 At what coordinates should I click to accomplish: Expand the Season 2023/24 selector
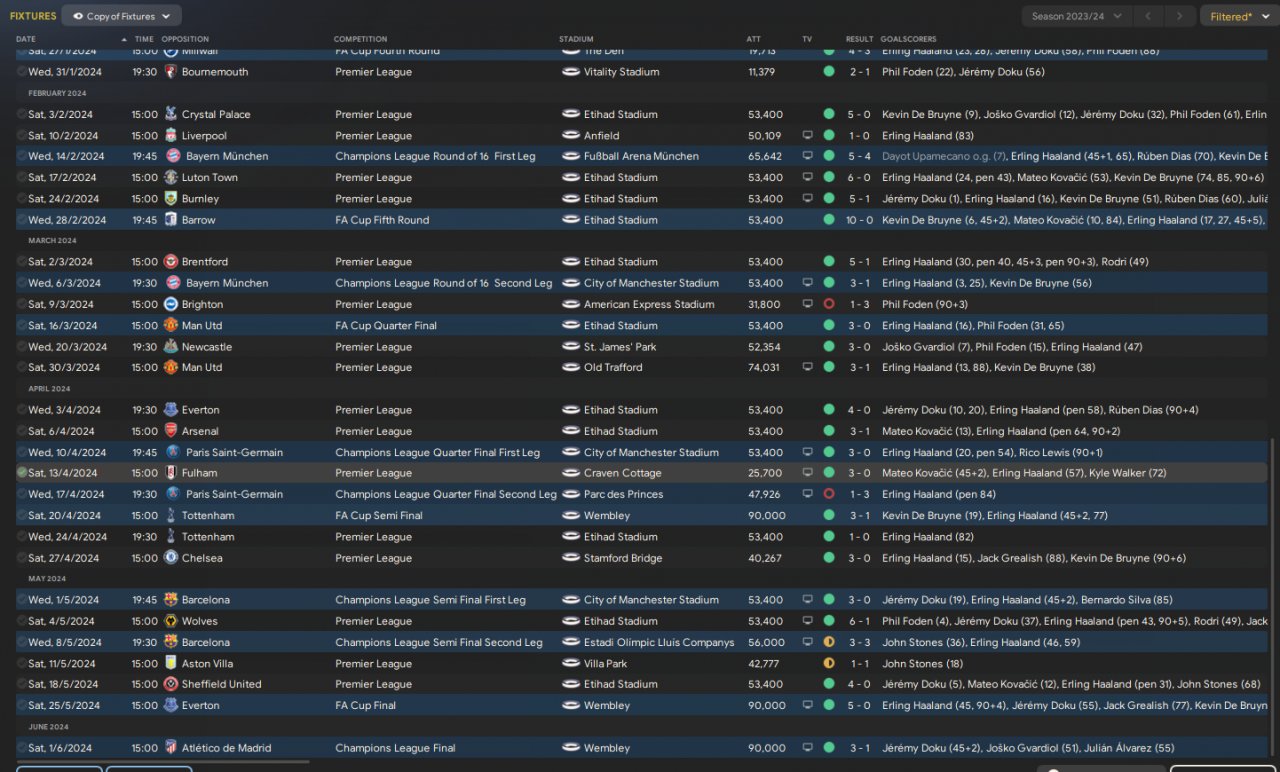(x=1078, y=16)
